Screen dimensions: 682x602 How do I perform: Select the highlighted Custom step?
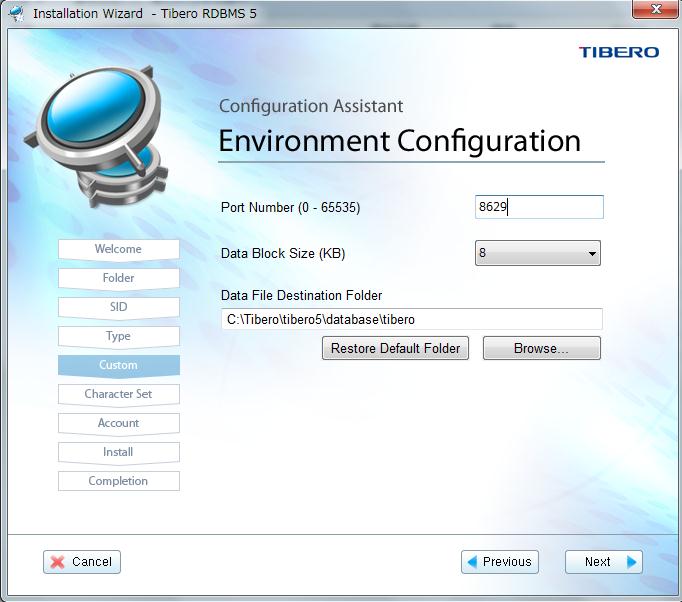tap(119, 365)
